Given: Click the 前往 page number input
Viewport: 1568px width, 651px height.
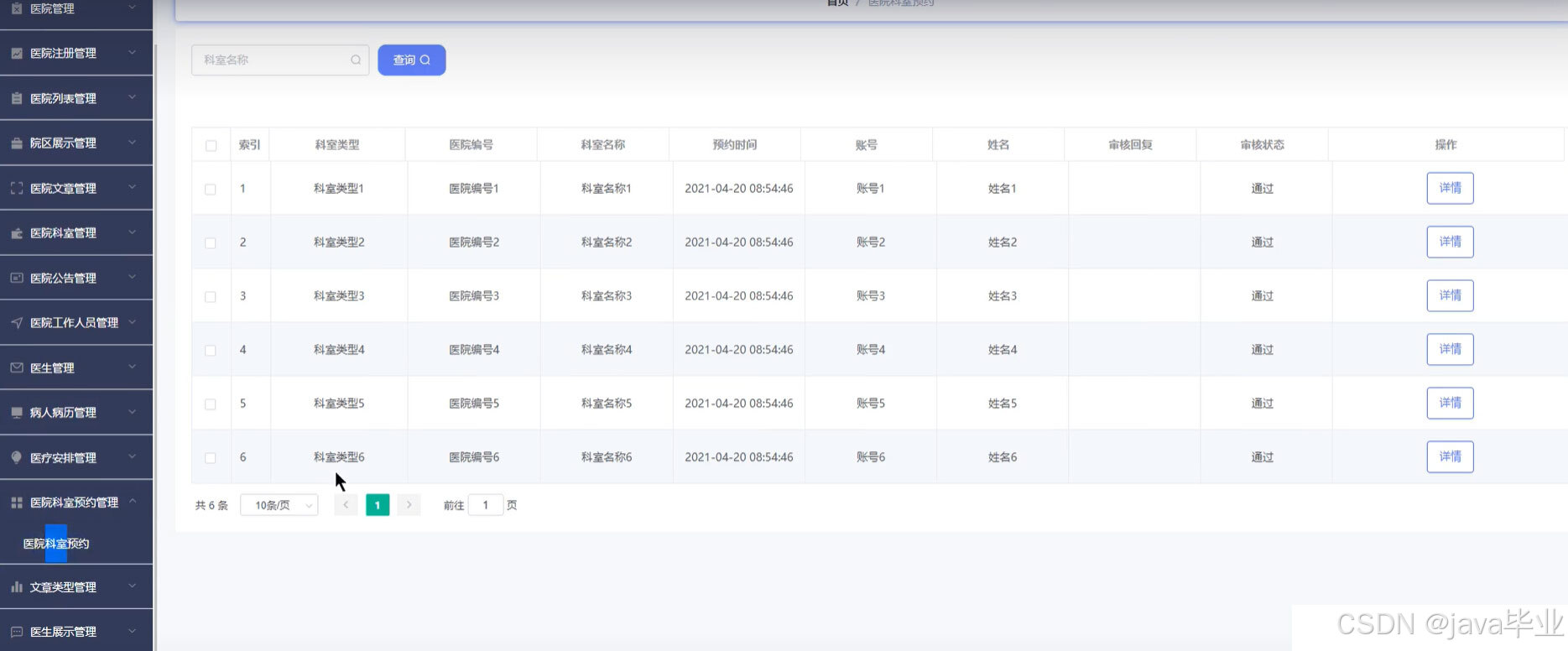Looking at the screenshot, I should [x=486, y=505].
